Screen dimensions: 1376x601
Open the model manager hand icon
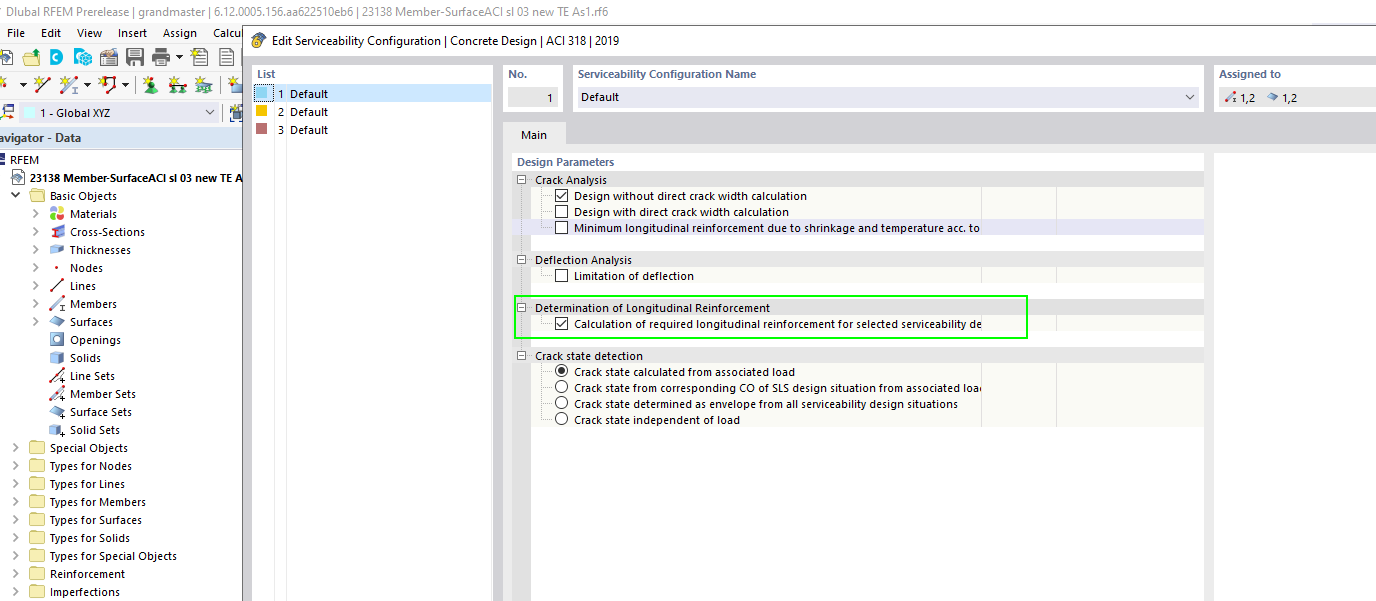pos(108,57)
